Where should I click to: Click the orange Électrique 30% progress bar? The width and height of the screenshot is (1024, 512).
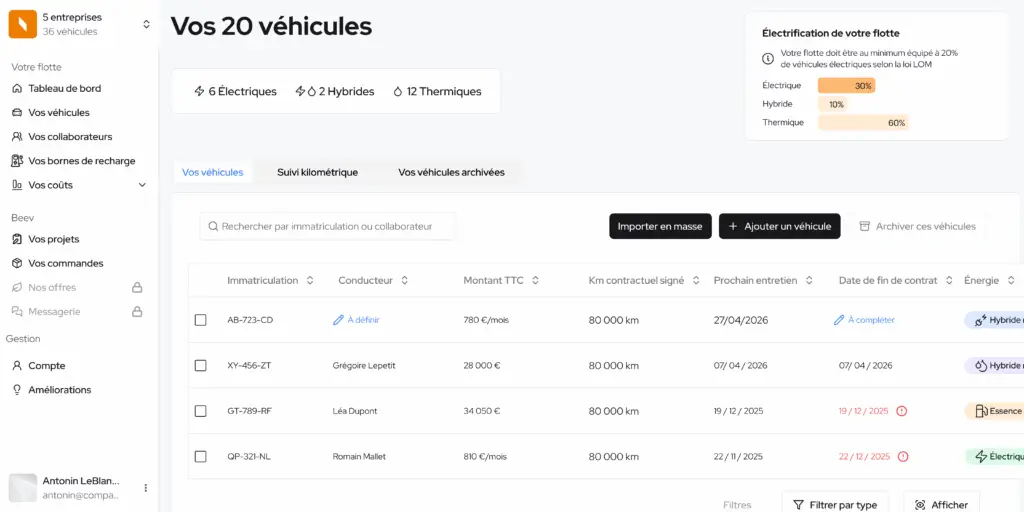[x=846, y=86]
